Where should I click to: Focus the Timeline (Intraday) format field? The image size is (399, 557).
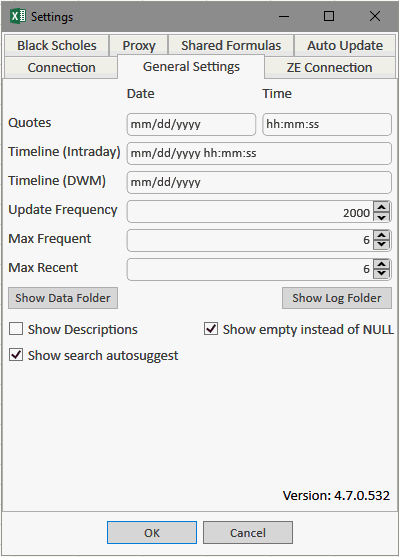259,153
